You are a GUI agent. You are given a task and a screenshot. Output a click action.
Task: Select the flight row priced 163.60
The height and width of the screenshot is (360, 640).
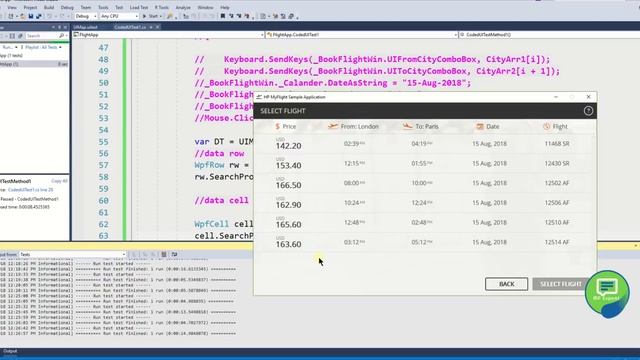(x=424, y=242)
